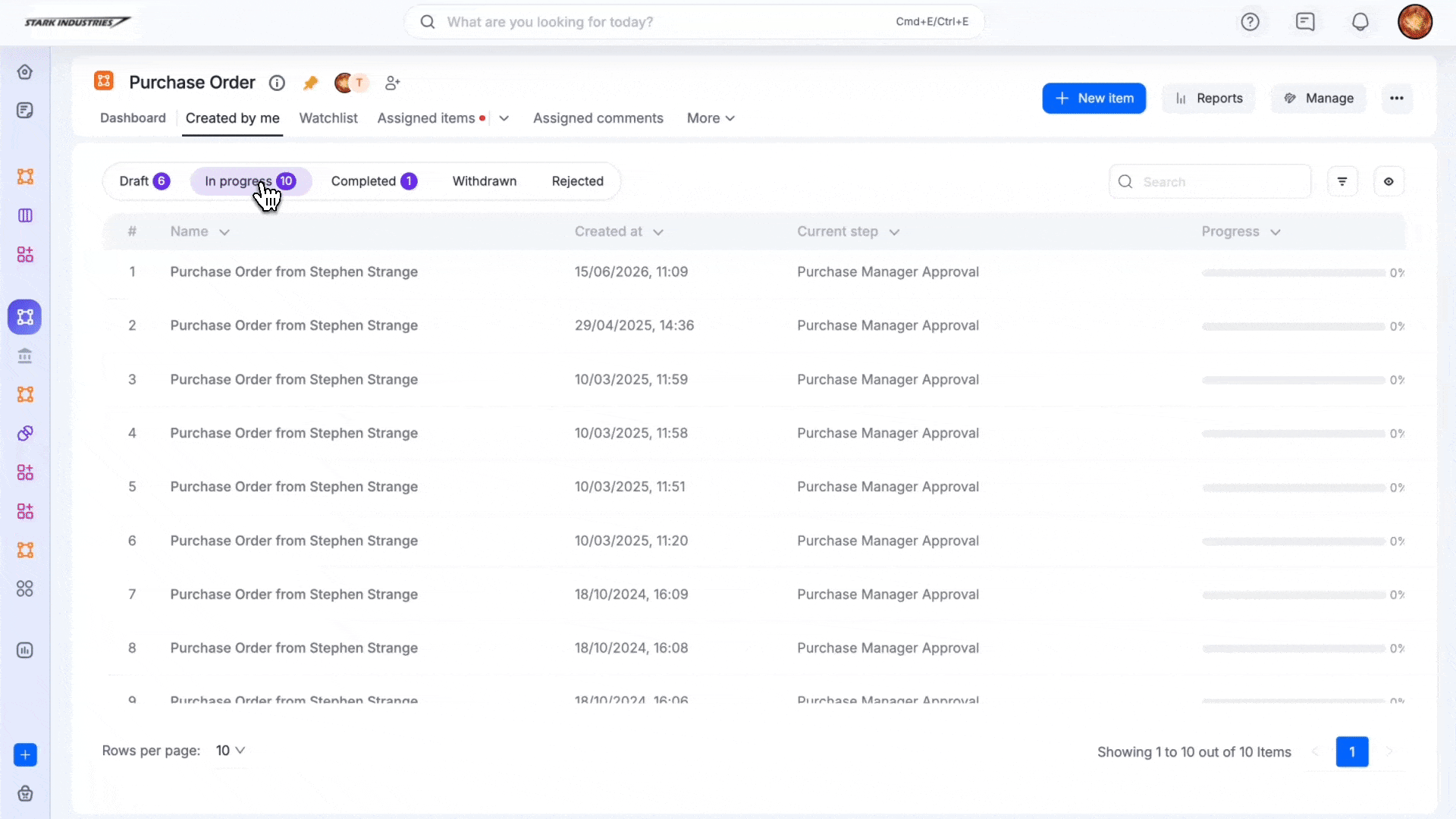Click the next page arrow
1456x819 pixels.
point(1389,752)
